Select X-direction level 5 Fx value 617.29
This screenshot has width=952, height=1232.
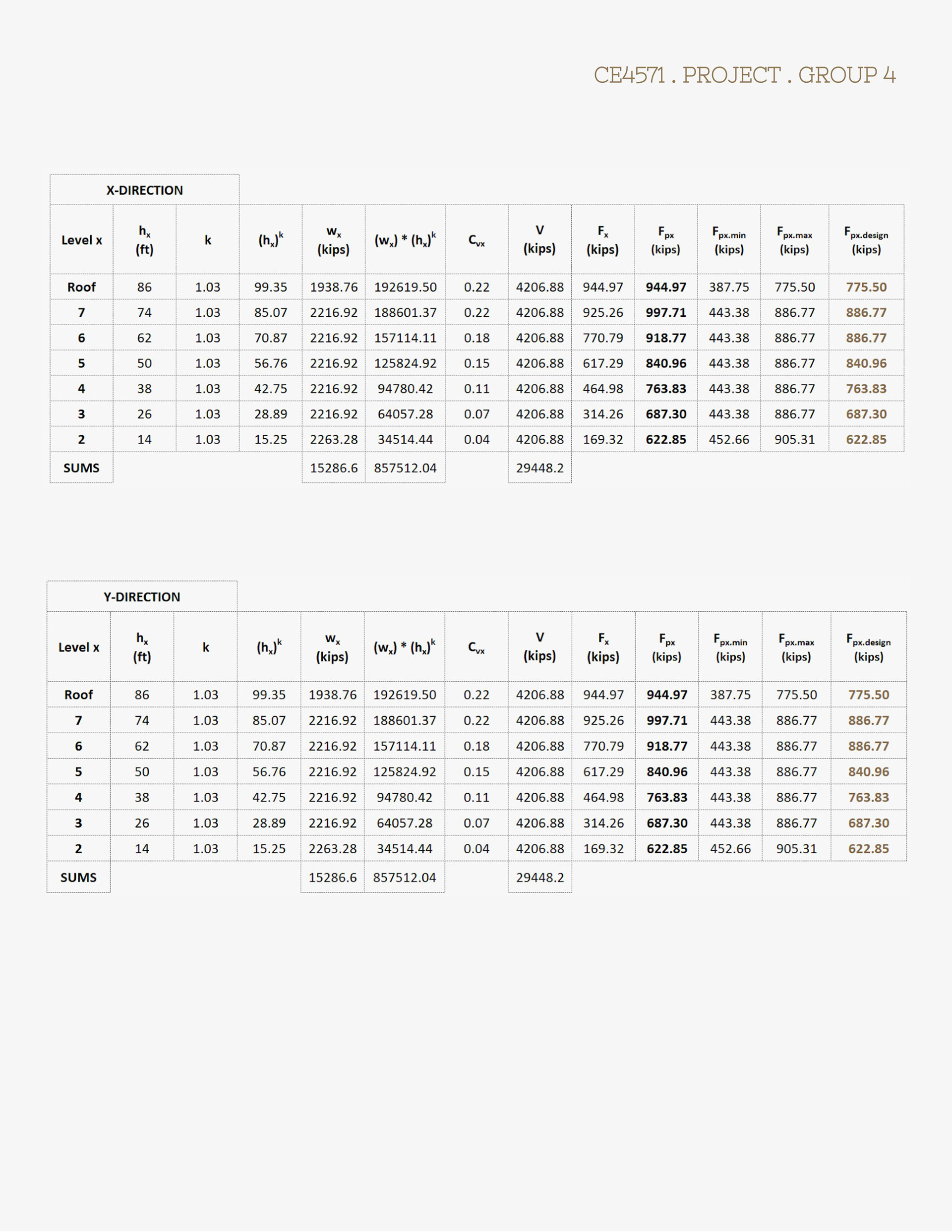(x=603, y=363)
